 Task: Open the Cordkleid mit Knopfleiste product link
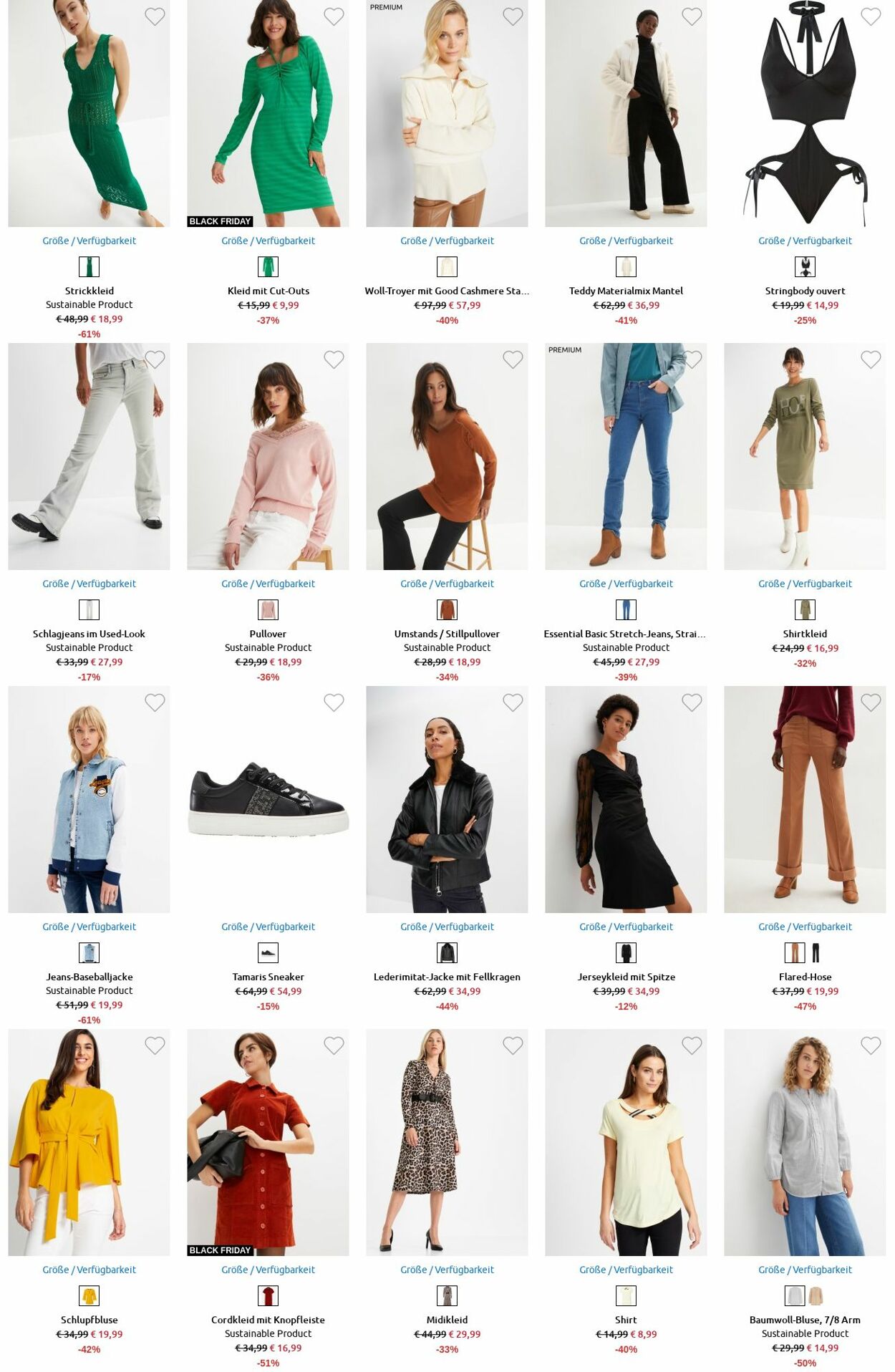[x=268, y=1320]
